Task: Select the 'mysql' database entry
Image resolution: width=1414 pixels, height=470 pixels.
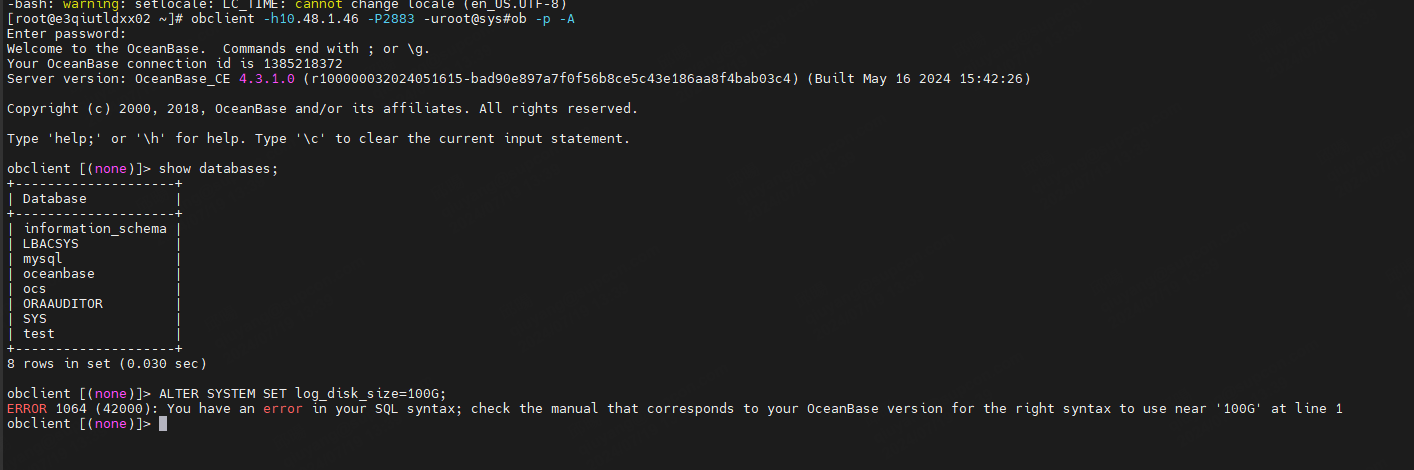Action: [43, 259]
